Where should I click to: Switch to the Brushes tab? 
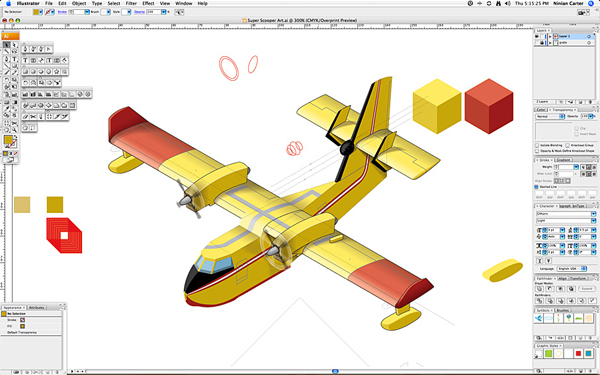(x=562, y=311)
